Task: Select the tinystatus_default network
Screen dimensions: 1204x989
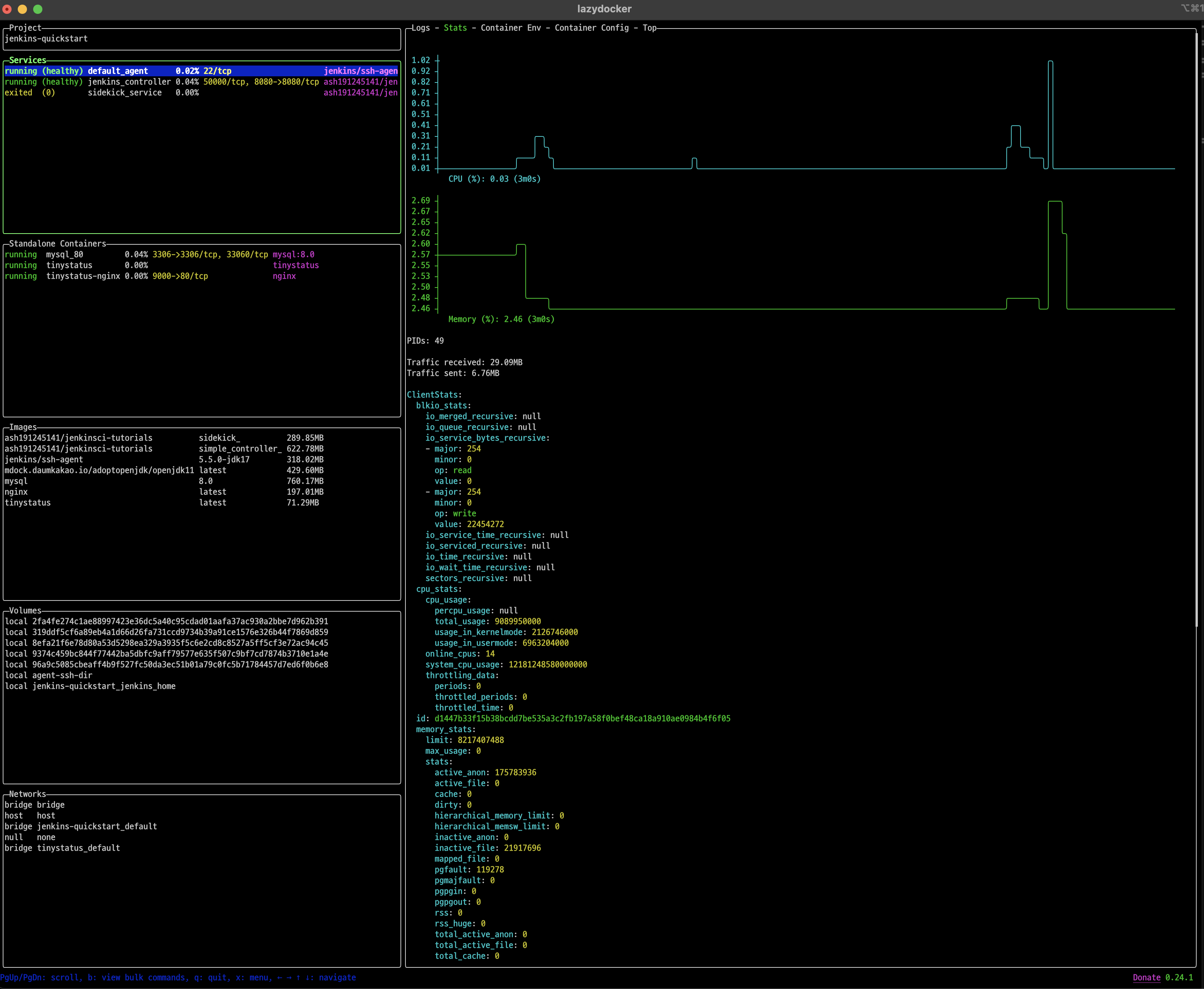Action: pos(78,848)
